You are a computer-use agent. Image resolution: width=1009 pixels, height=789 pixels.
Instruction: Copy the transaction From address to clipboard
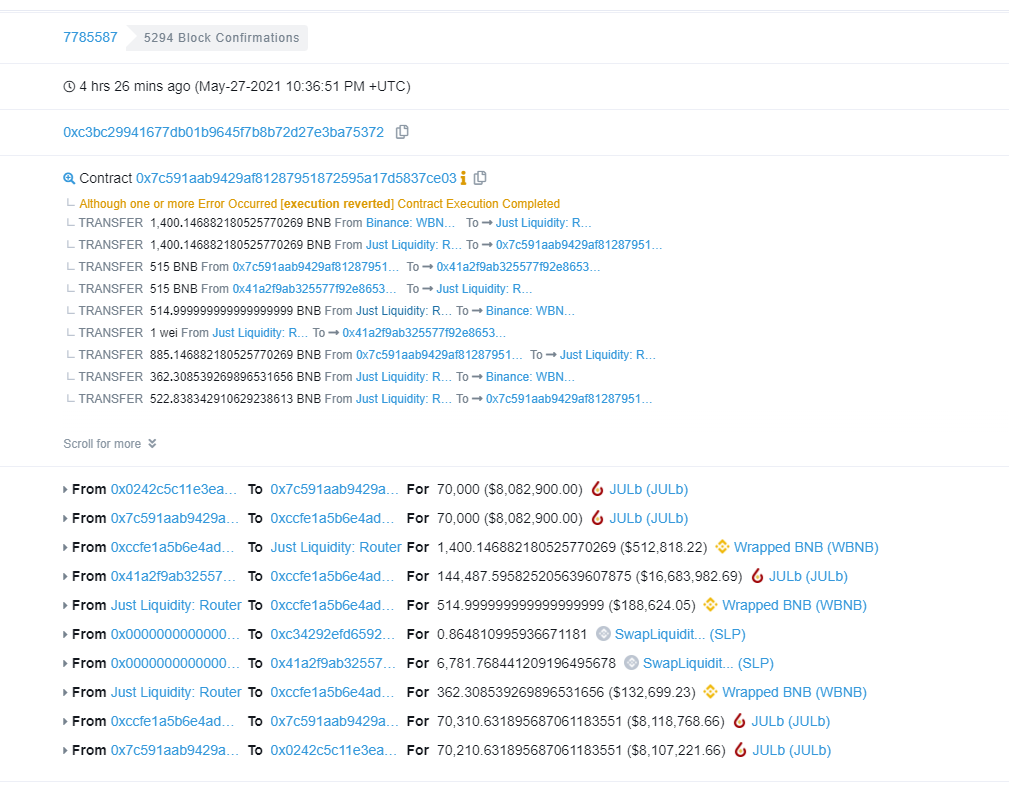coord(402,132)
